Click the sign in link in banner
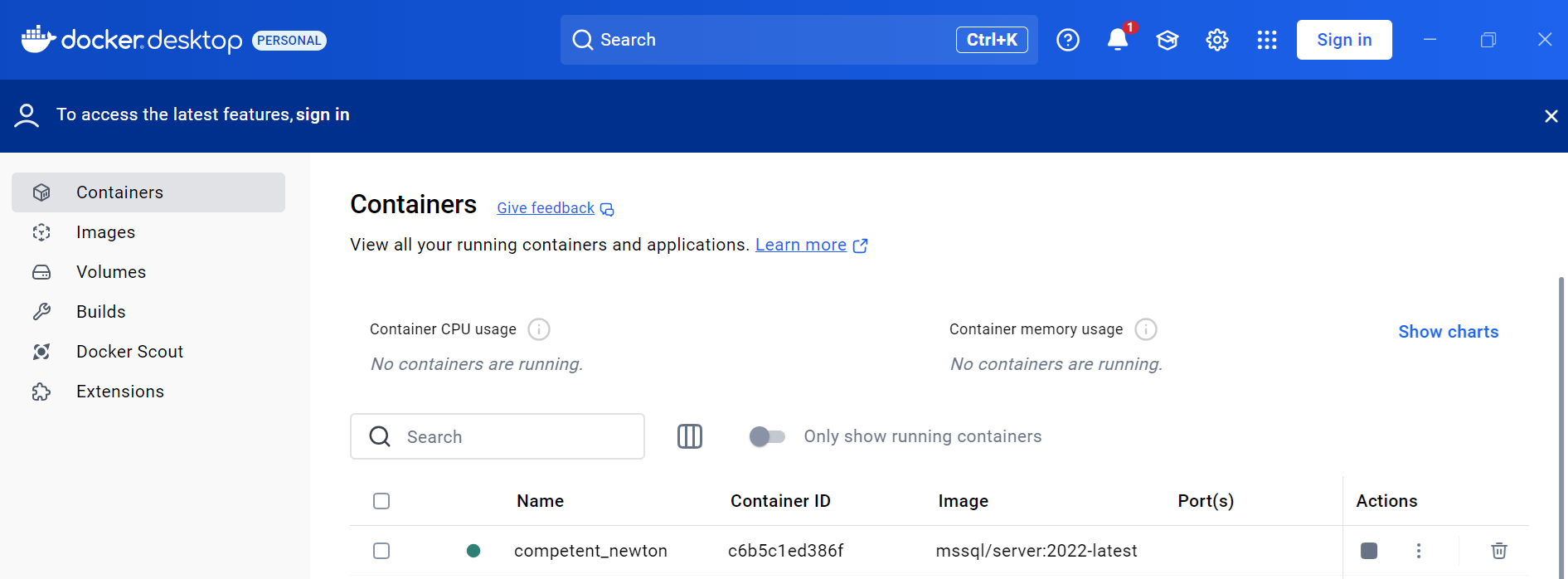1568x579 pixels. [x=323, y=114]
